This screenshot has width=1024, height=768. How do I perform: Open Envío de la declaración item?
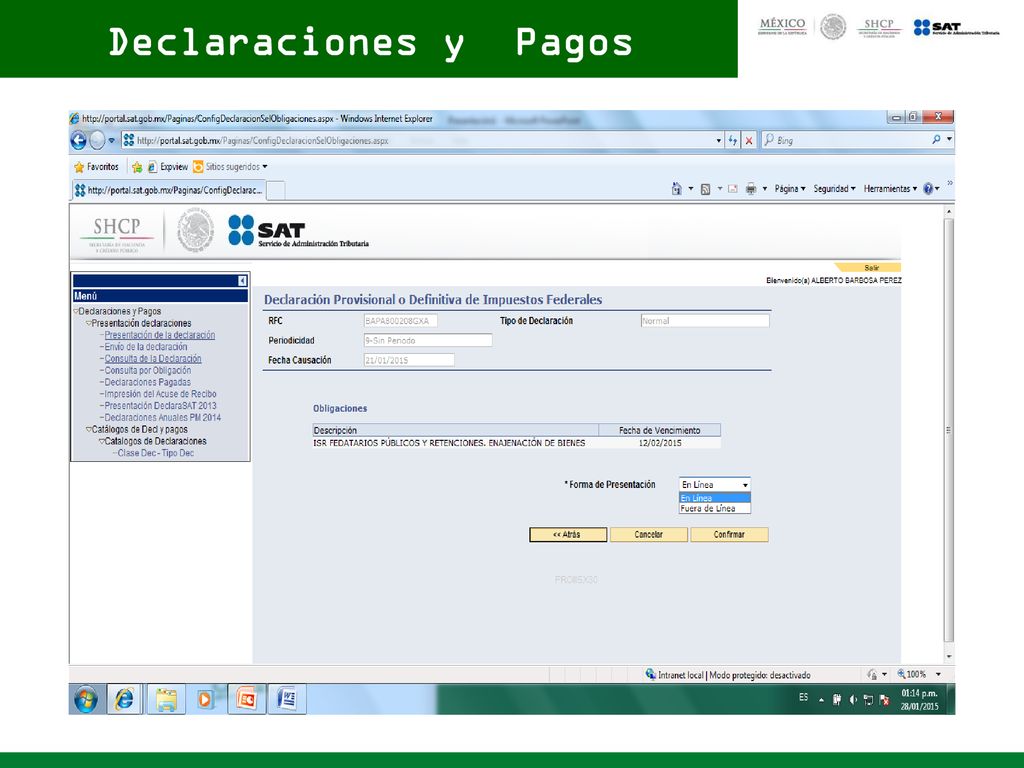coord(146,347)
